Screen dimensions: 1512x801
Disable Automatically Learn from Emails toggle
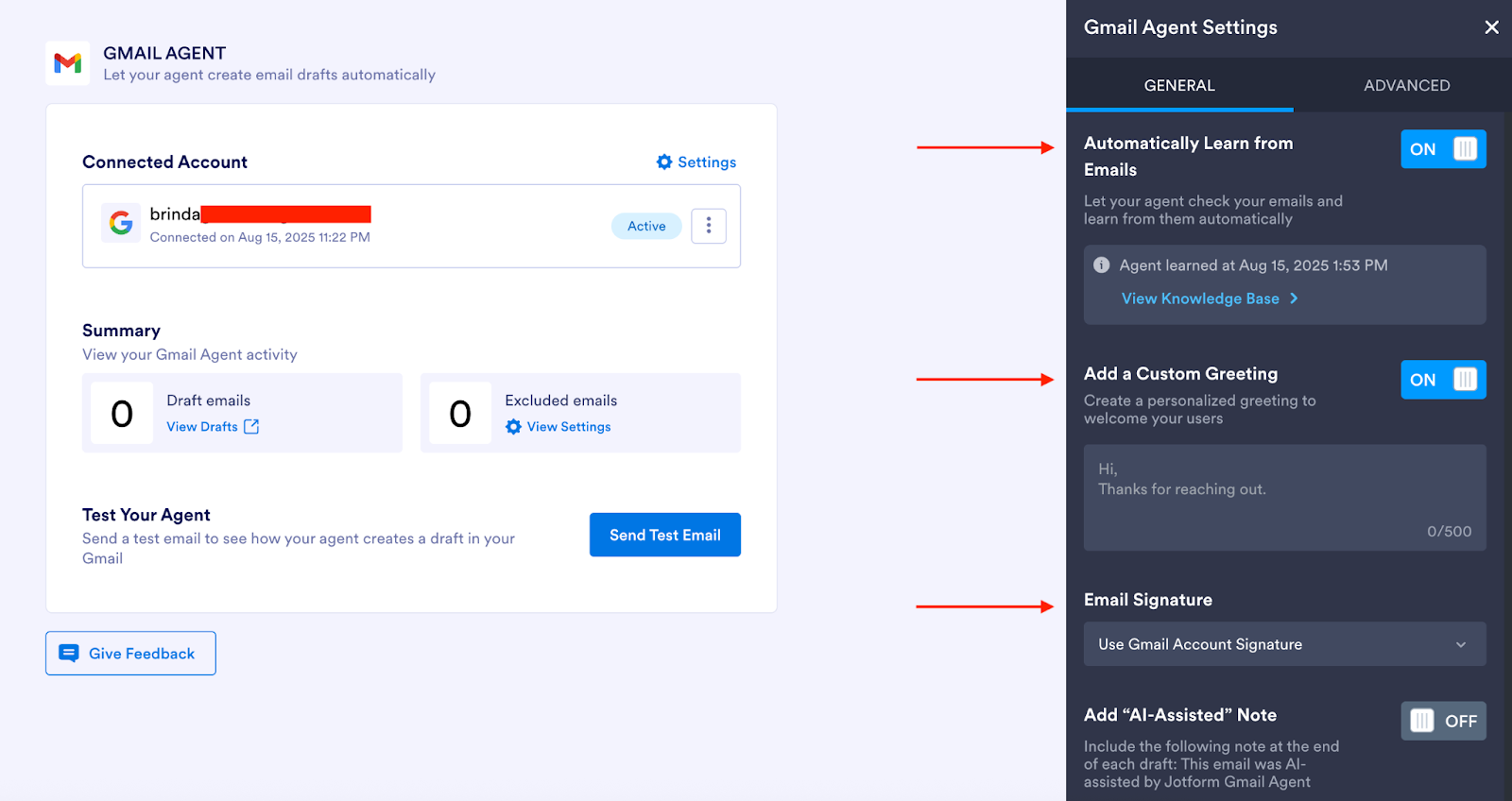(1443, 149)
